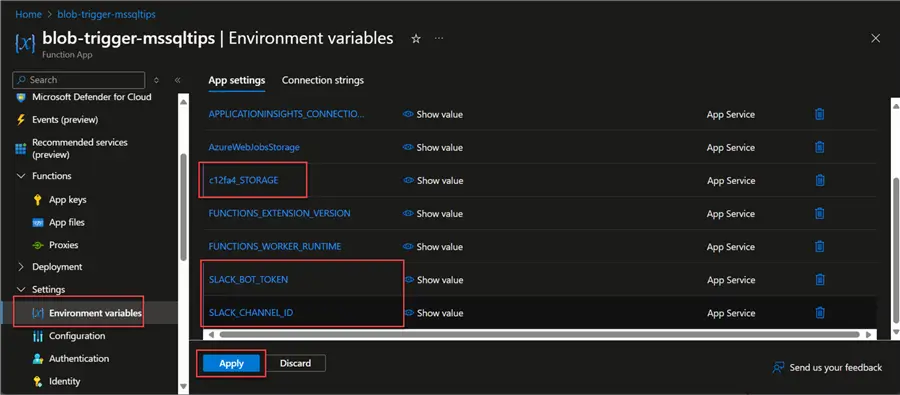This screenshot has height=395, width=900.
Task: Open FUNCTIONS_WORKER_RUNTIME setting link
Action: 275,247
